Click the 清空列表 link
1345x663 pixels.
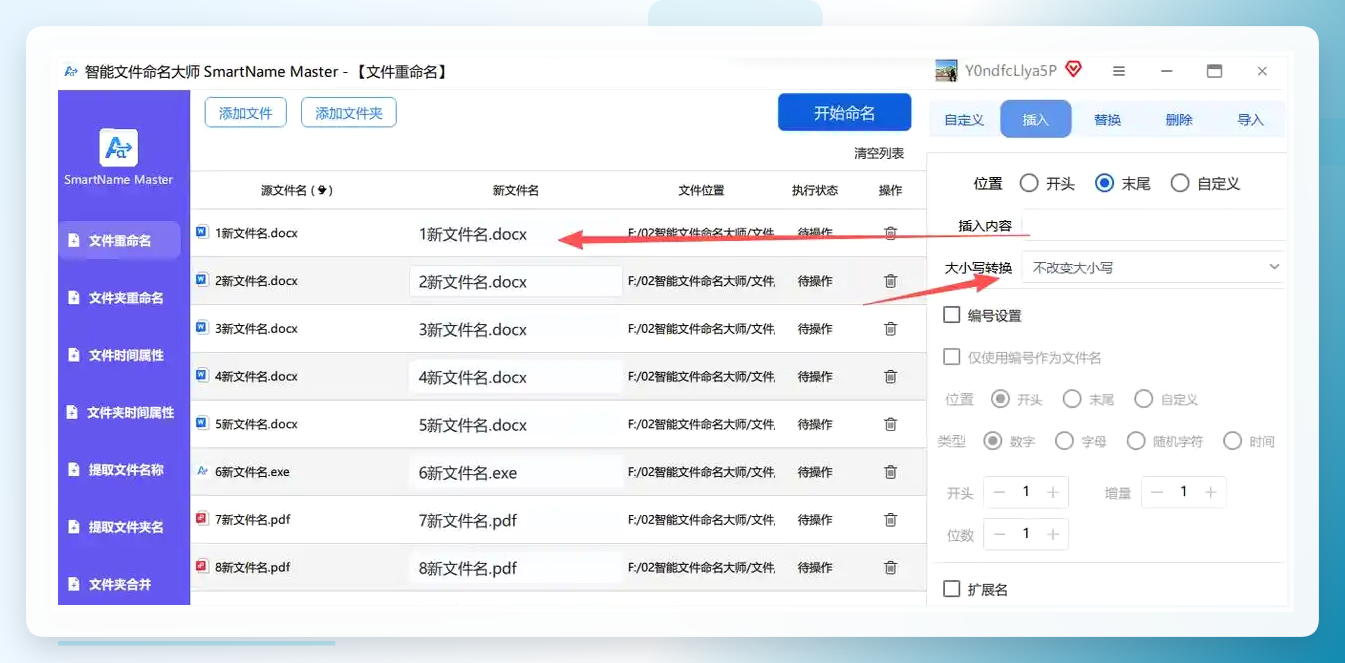879,153
